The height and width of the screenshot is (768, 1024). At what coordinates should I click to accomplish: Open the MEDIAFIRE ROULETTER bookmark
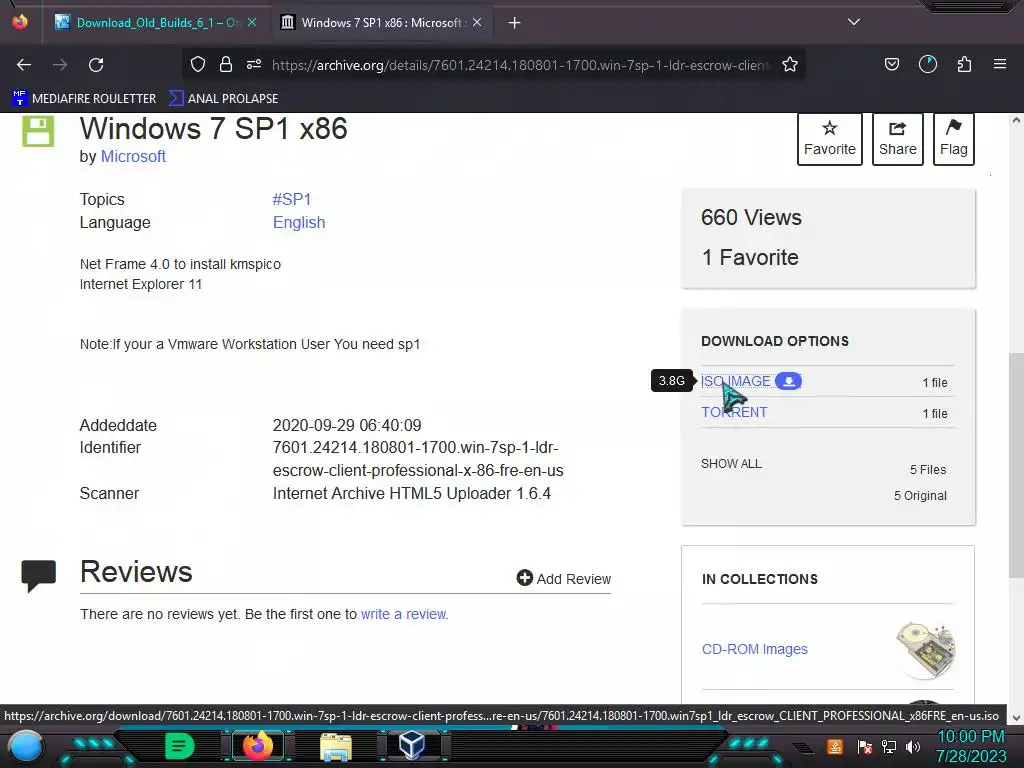pyautogui.click(x=84, y=99)
